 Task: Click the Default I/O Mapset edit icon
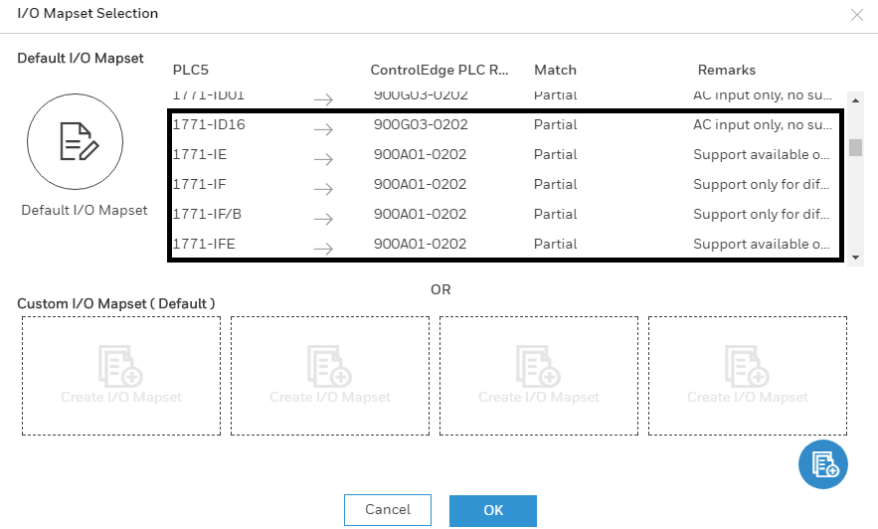[75, 142]
